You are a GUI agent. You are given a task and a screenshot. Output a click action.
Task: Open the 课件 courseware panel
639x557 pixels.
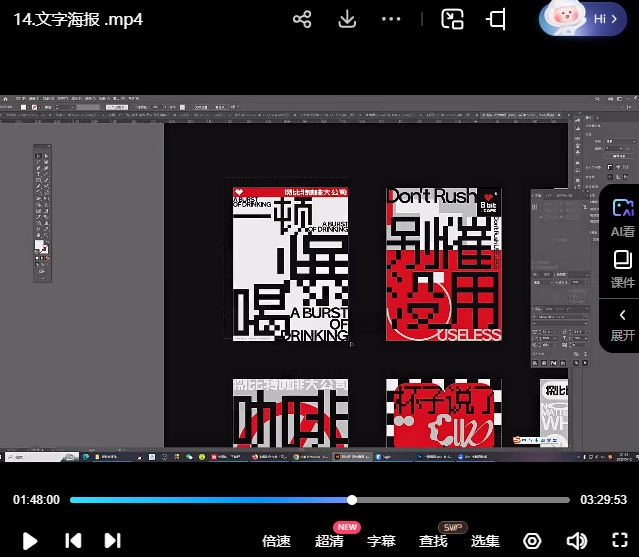click(623, 269)
